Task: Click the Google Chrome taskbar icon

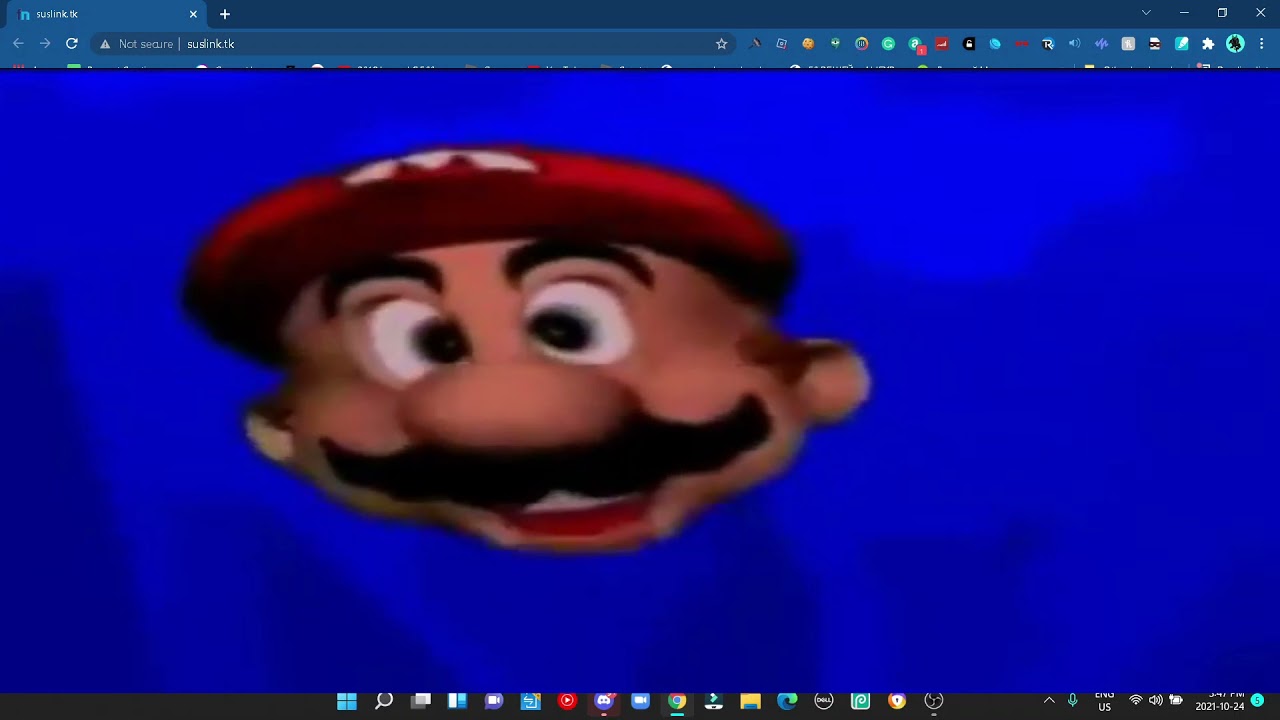Action: 677,701
